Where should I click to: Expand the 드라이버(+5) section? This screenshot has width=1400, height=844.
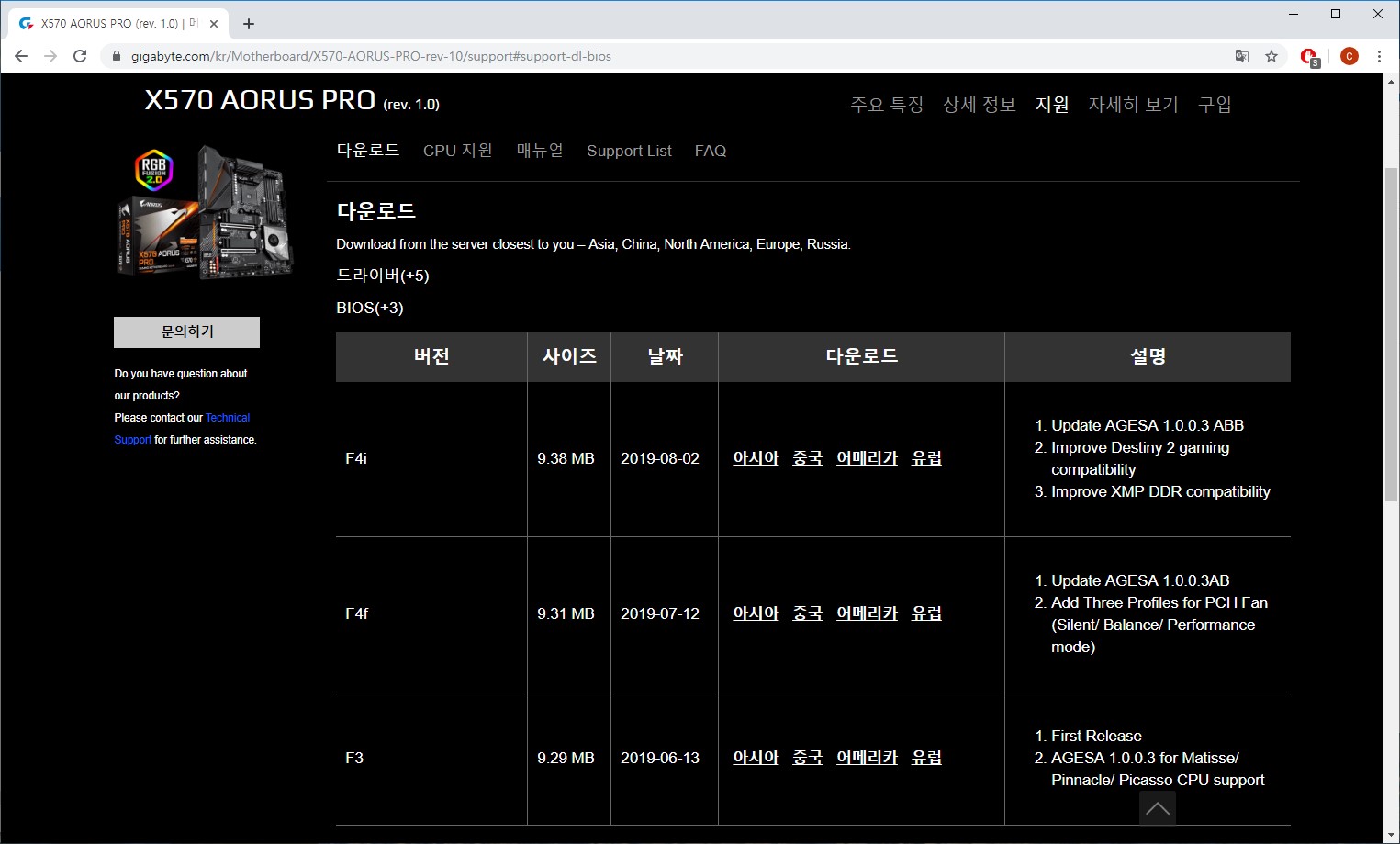[x=383, y=276]
